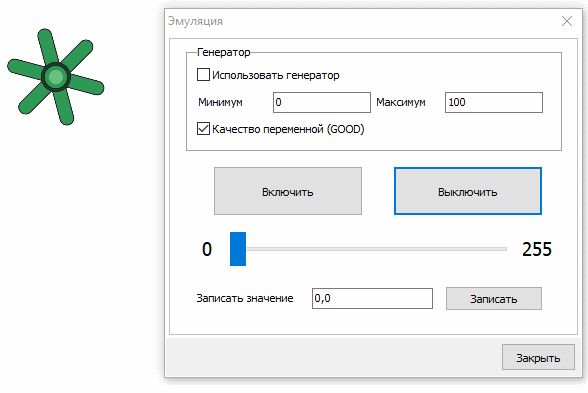Click the blue slider thumb

point(238,249)
